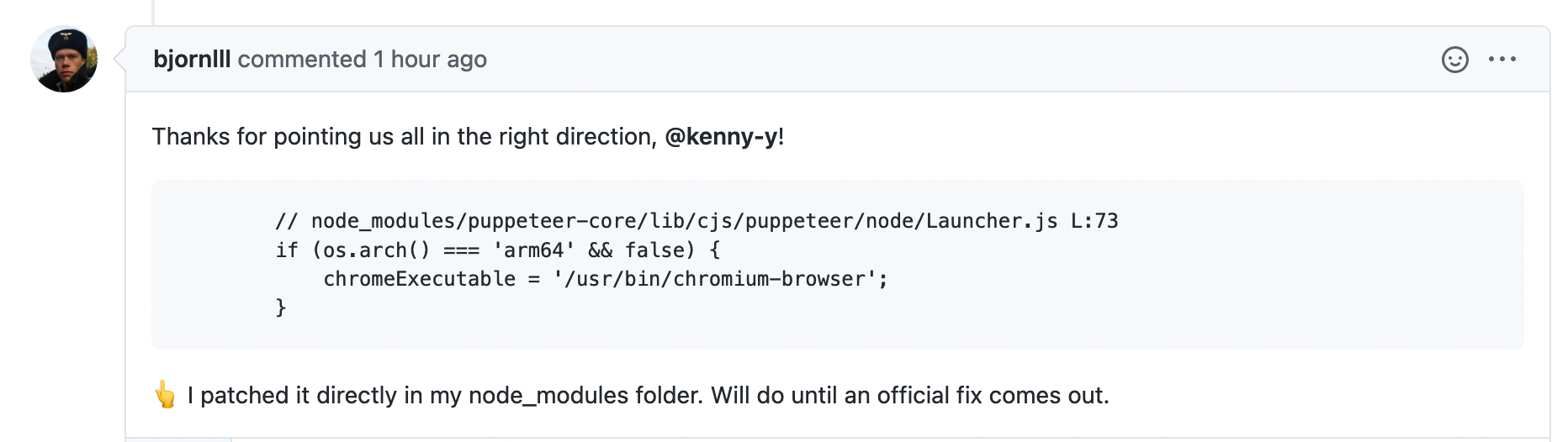Click the chromeExecutable variable name
The image size is (1568, 442).
(x=419, y=279)
